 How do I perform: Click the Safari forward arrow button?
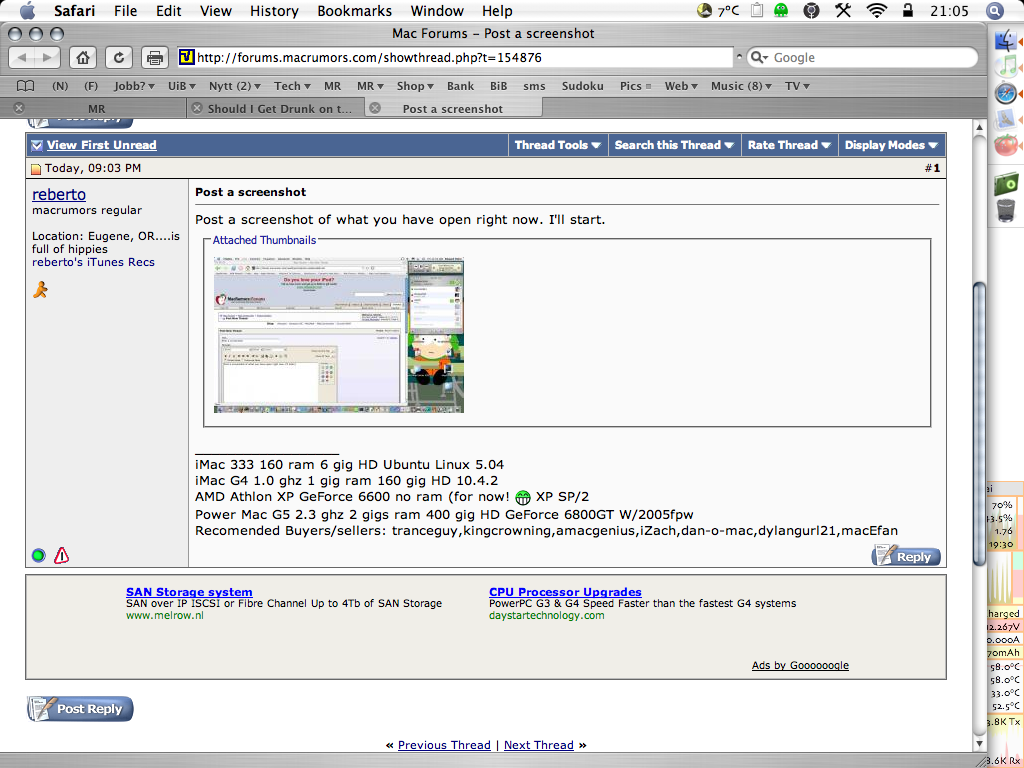(x=47, y=57)
